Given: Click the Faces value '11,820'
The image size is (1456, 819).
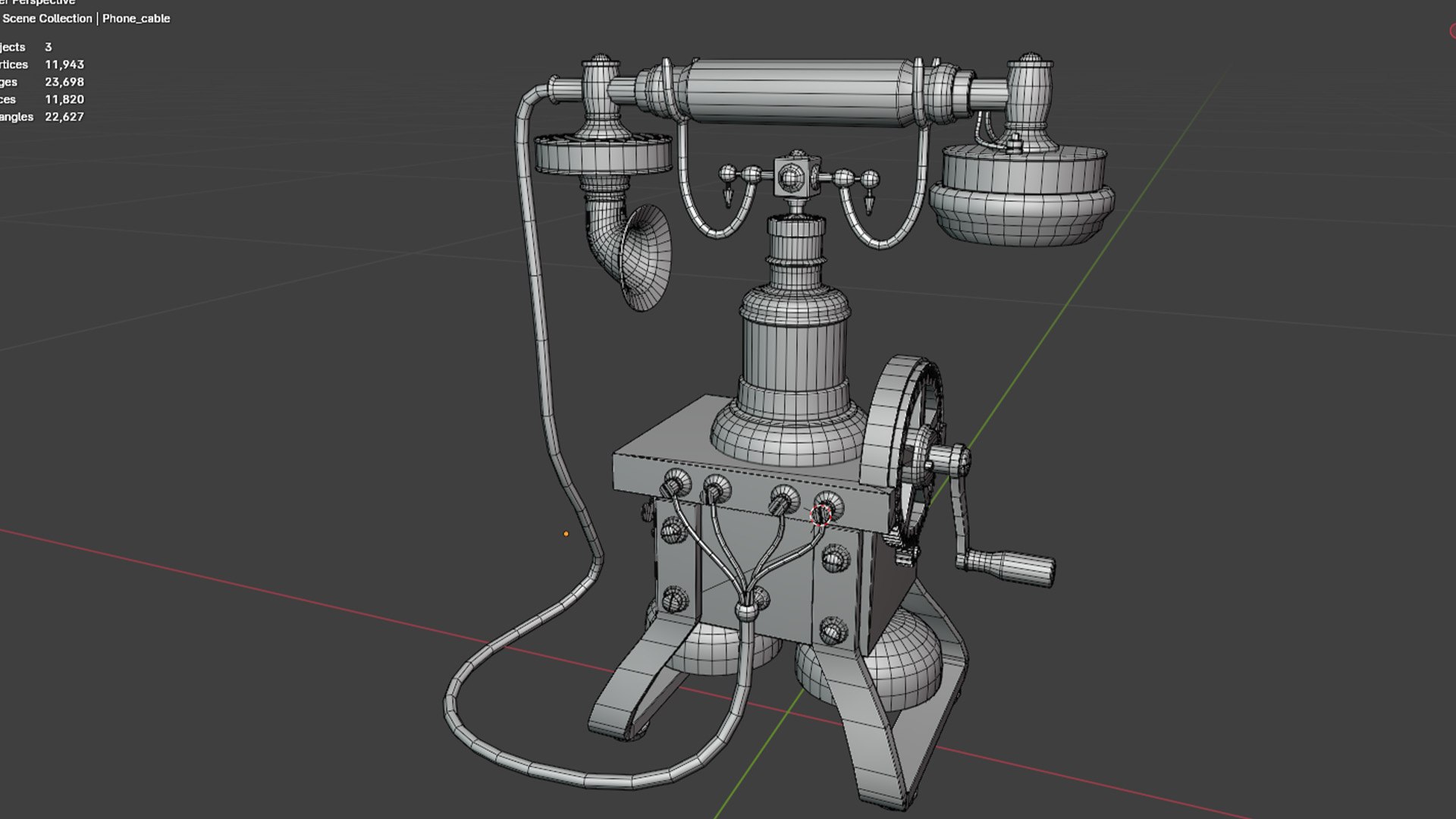Looking at the screenshot, I should point(64,99).
